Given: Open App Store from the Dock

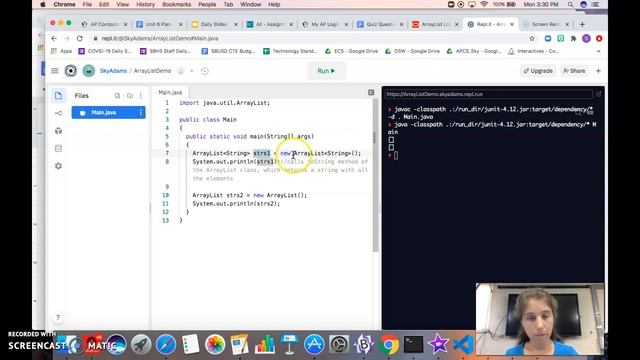Looking at the screenshot, I should [x=314, y=345].
